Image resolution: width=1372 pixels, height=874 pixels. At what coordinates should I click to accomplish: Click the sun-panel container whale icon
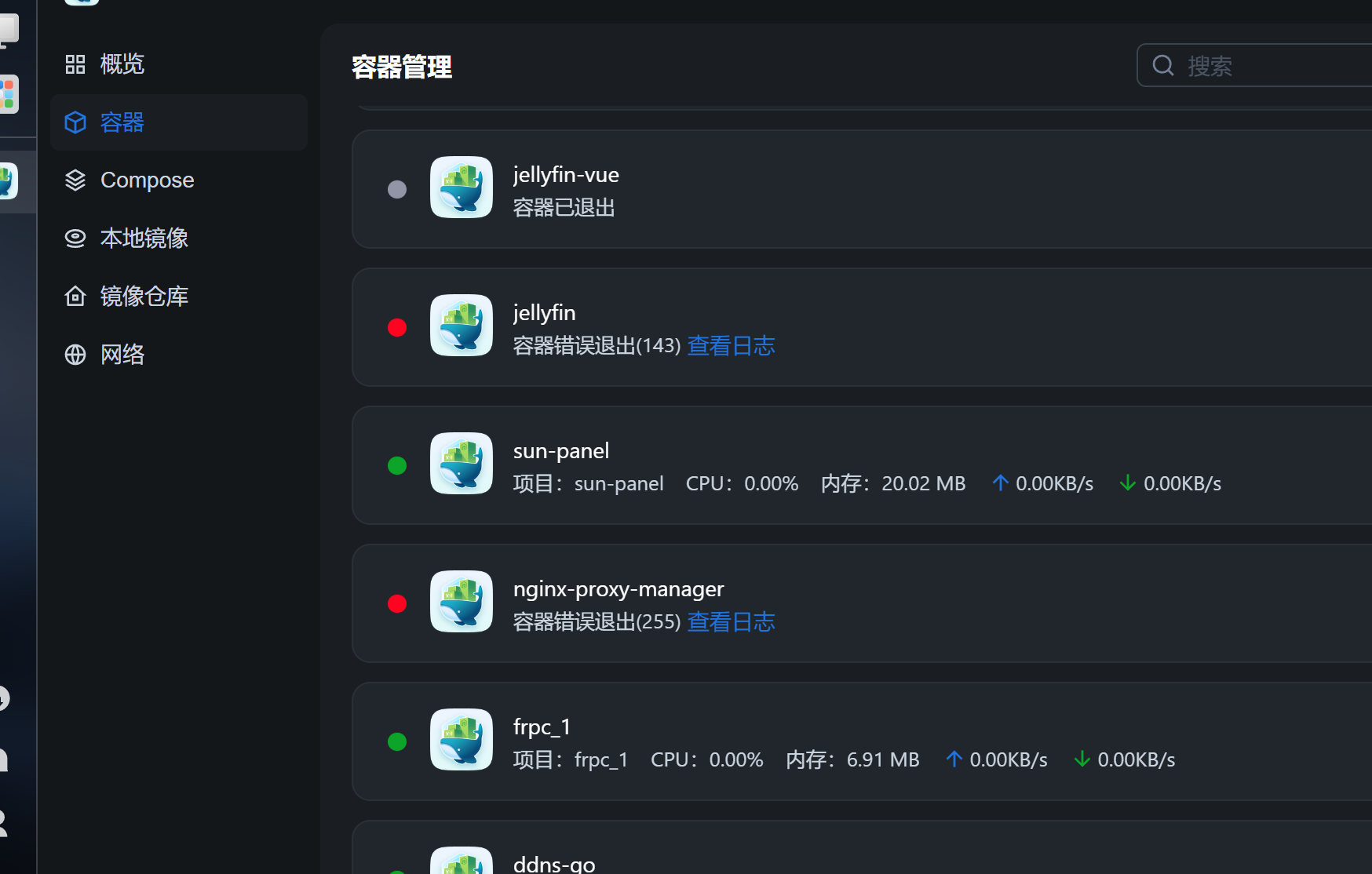coord(462,463)
